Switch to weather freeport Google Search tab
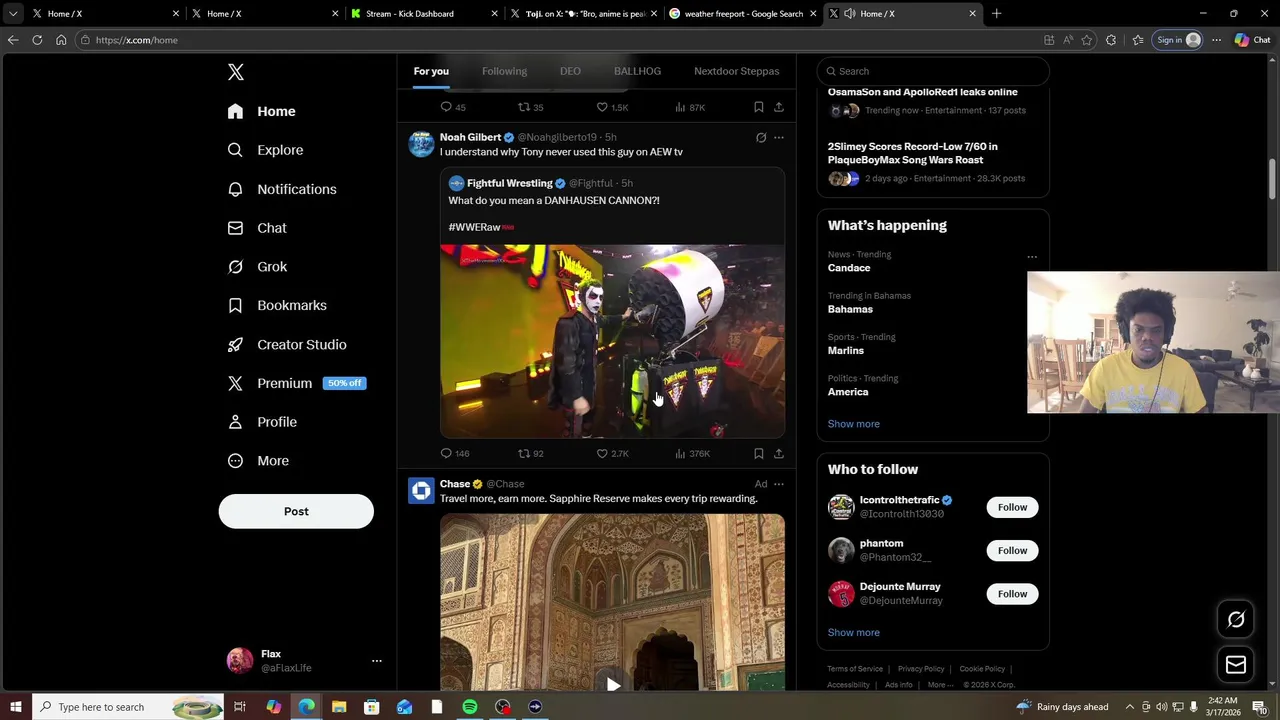This screenshot has height=720, width=1280. 743,14
